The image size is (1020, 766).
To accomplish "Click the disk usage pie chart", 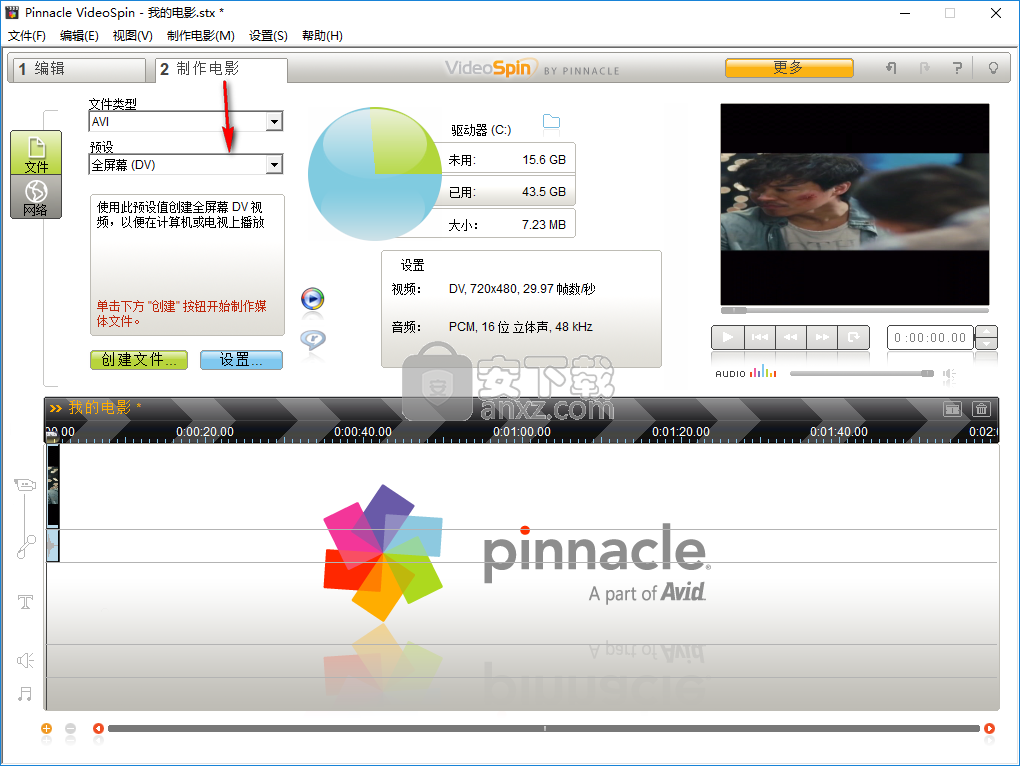I will coord(375,174).
